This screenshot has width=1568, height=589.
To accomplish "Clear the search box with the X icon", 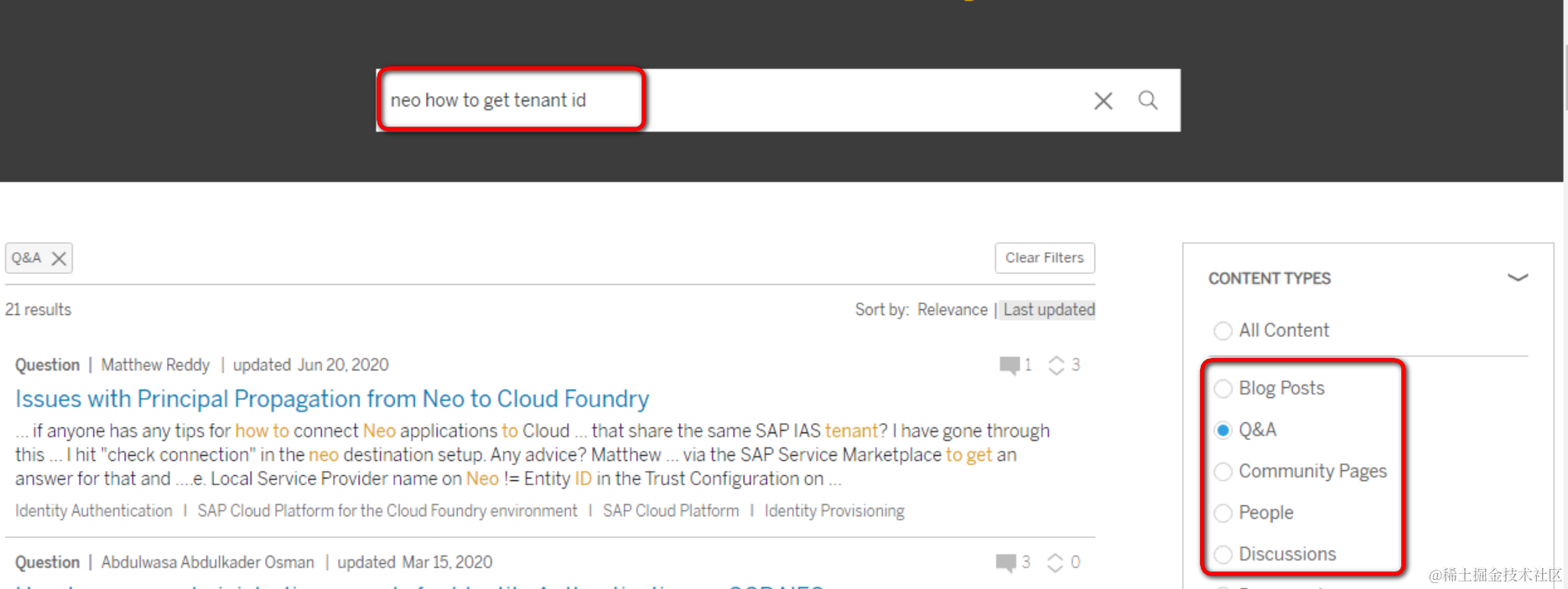I will coord(1103,101).
